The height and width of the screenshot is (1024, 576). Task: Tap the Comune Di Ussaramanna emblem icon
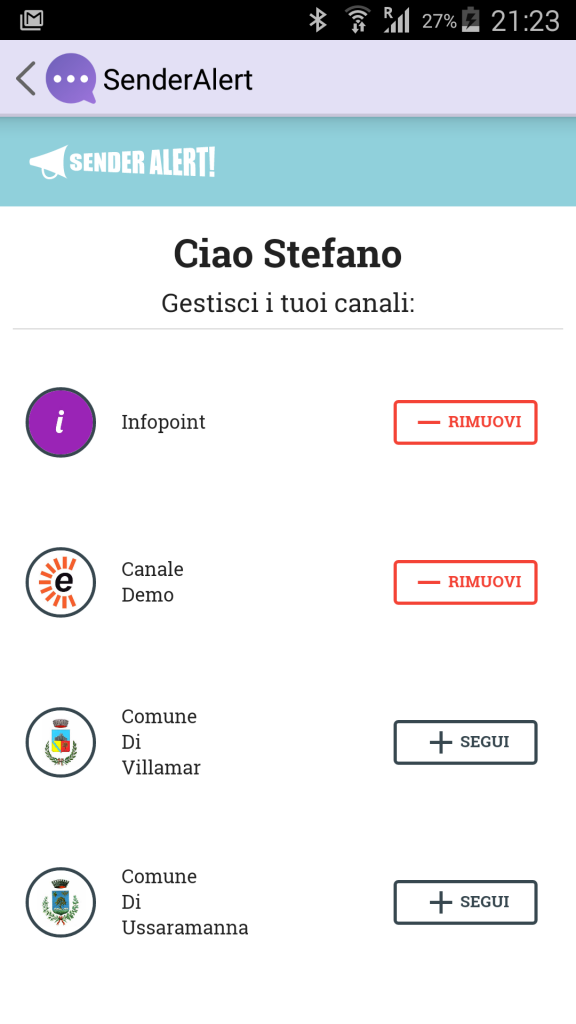click(x=60, y=902)
